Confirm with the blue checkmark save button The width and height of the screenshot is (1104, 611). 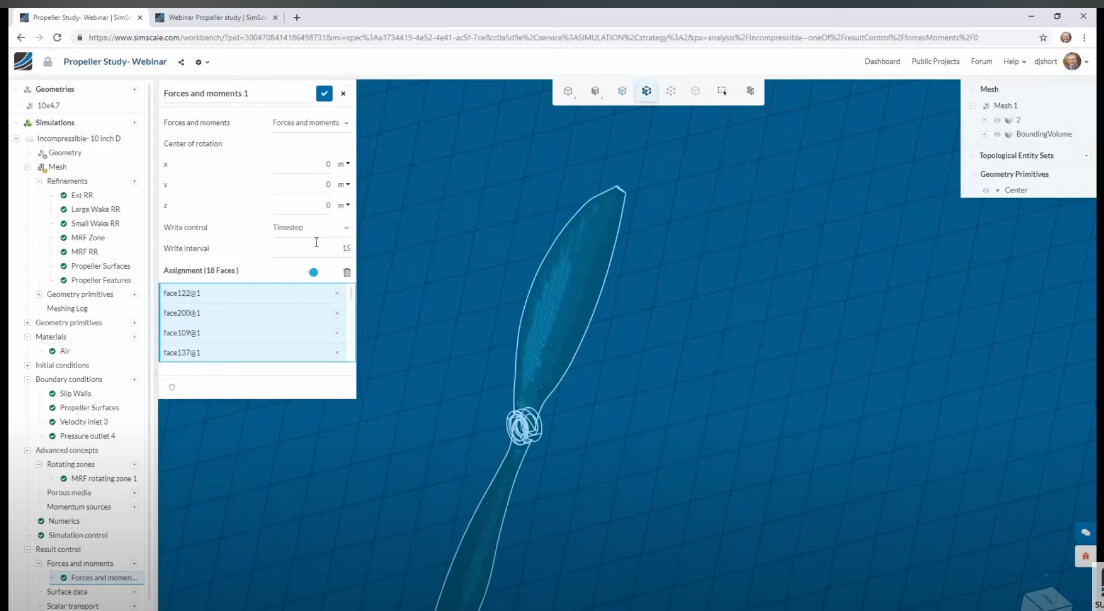click(324, 93)
